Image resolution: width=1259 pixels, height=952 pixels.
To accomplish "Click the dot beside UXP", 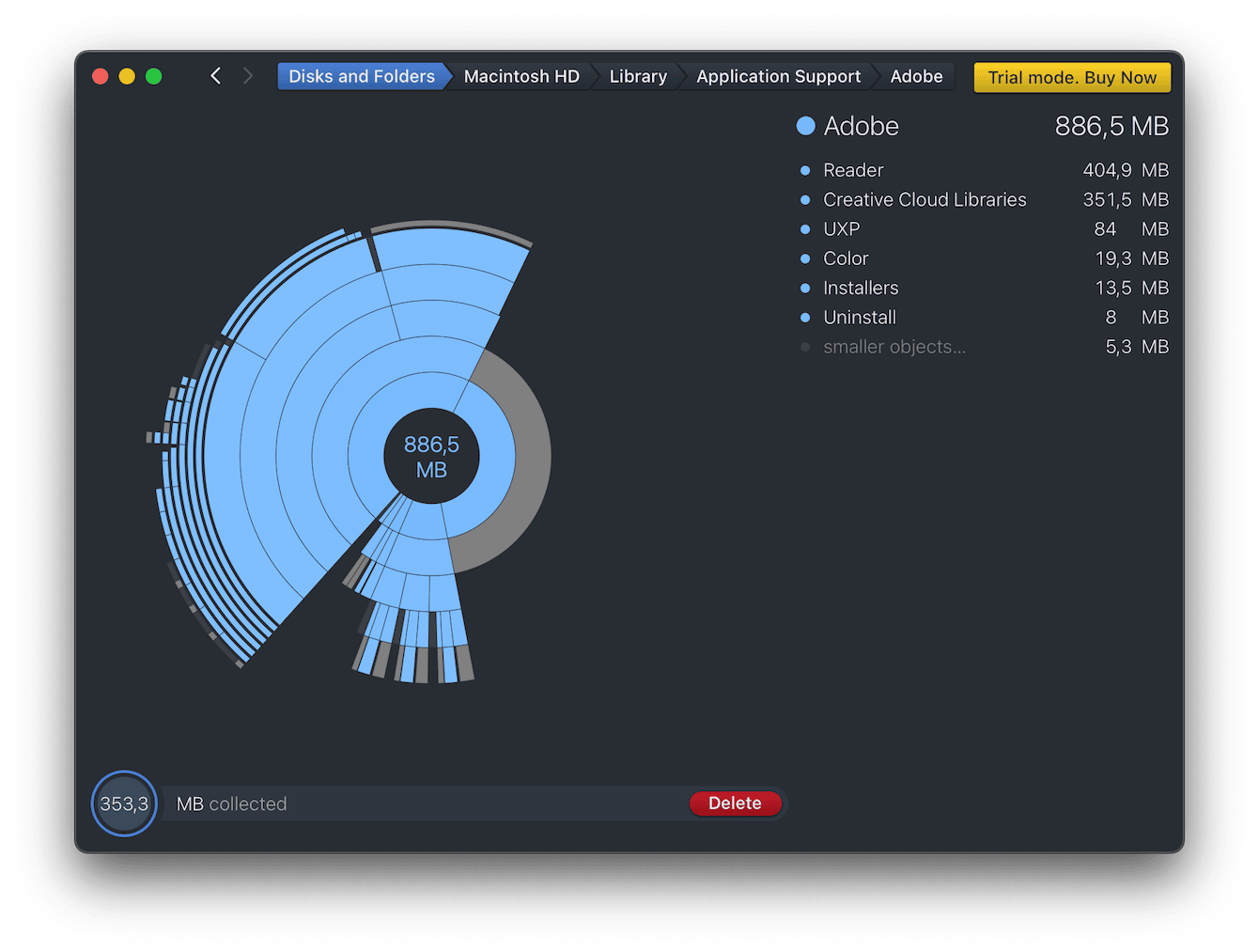I will click(x=806, y=228).
